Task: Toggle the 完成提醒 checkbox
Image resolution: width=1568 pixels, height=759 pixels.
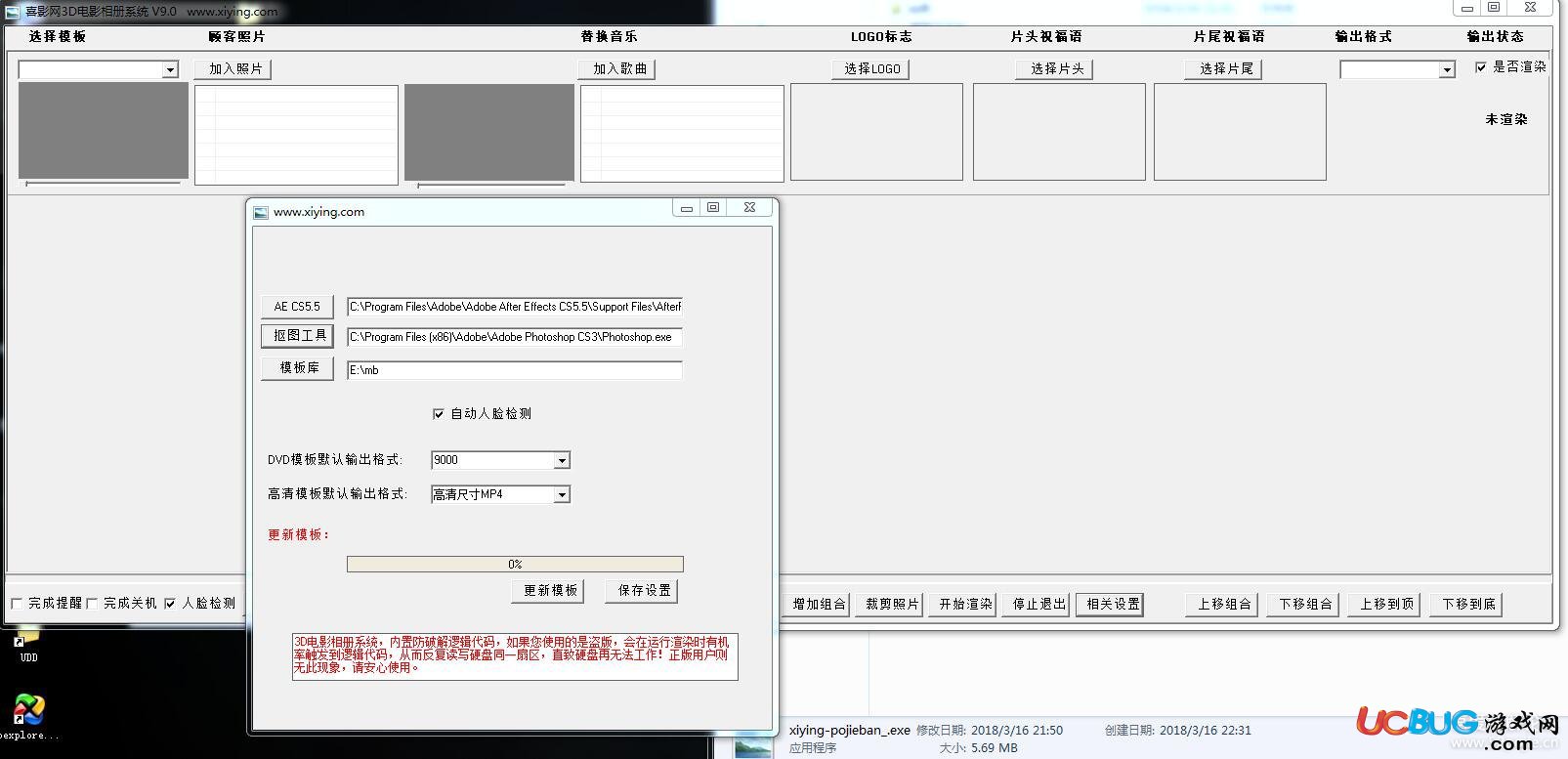Action: pos(17,604)
